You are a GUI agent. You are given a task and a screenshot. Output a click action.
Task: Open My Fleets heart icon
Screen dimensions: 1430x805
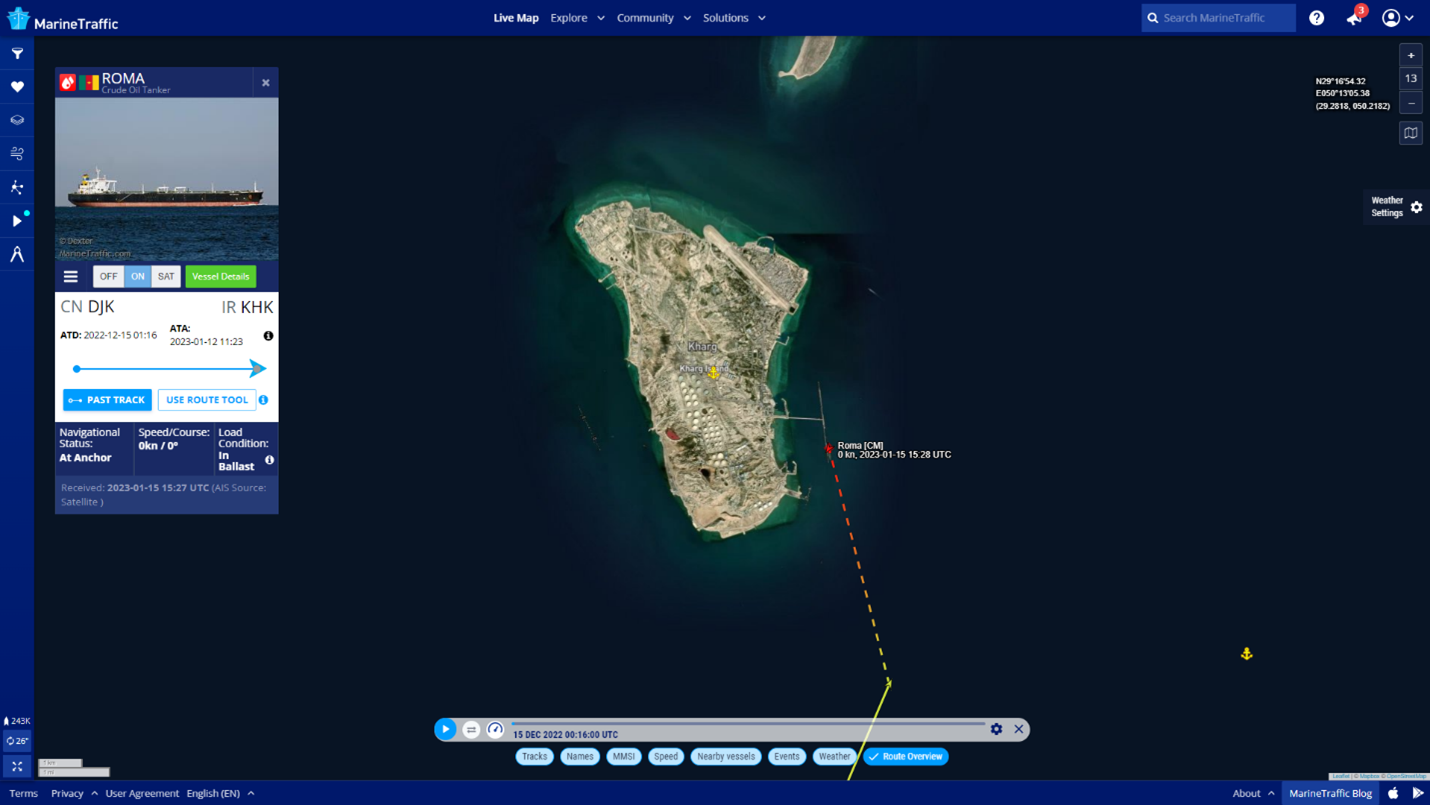tap(17, 87)
